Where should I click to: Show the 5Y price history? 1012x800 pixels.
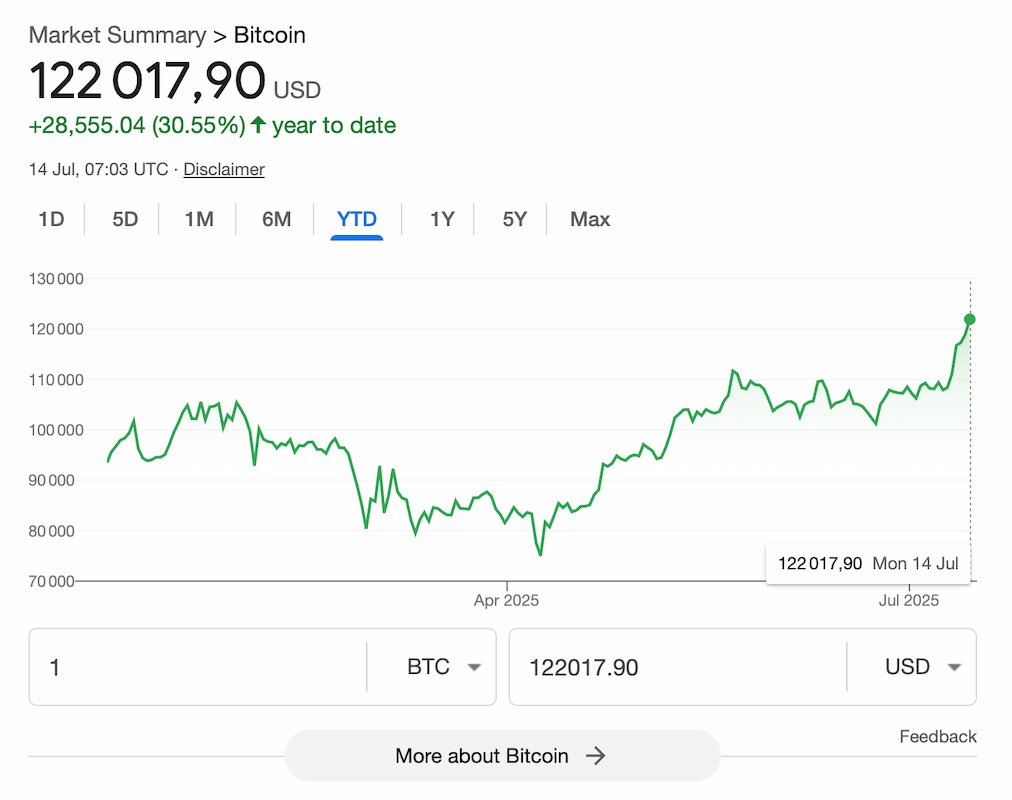tap(514, 219)
